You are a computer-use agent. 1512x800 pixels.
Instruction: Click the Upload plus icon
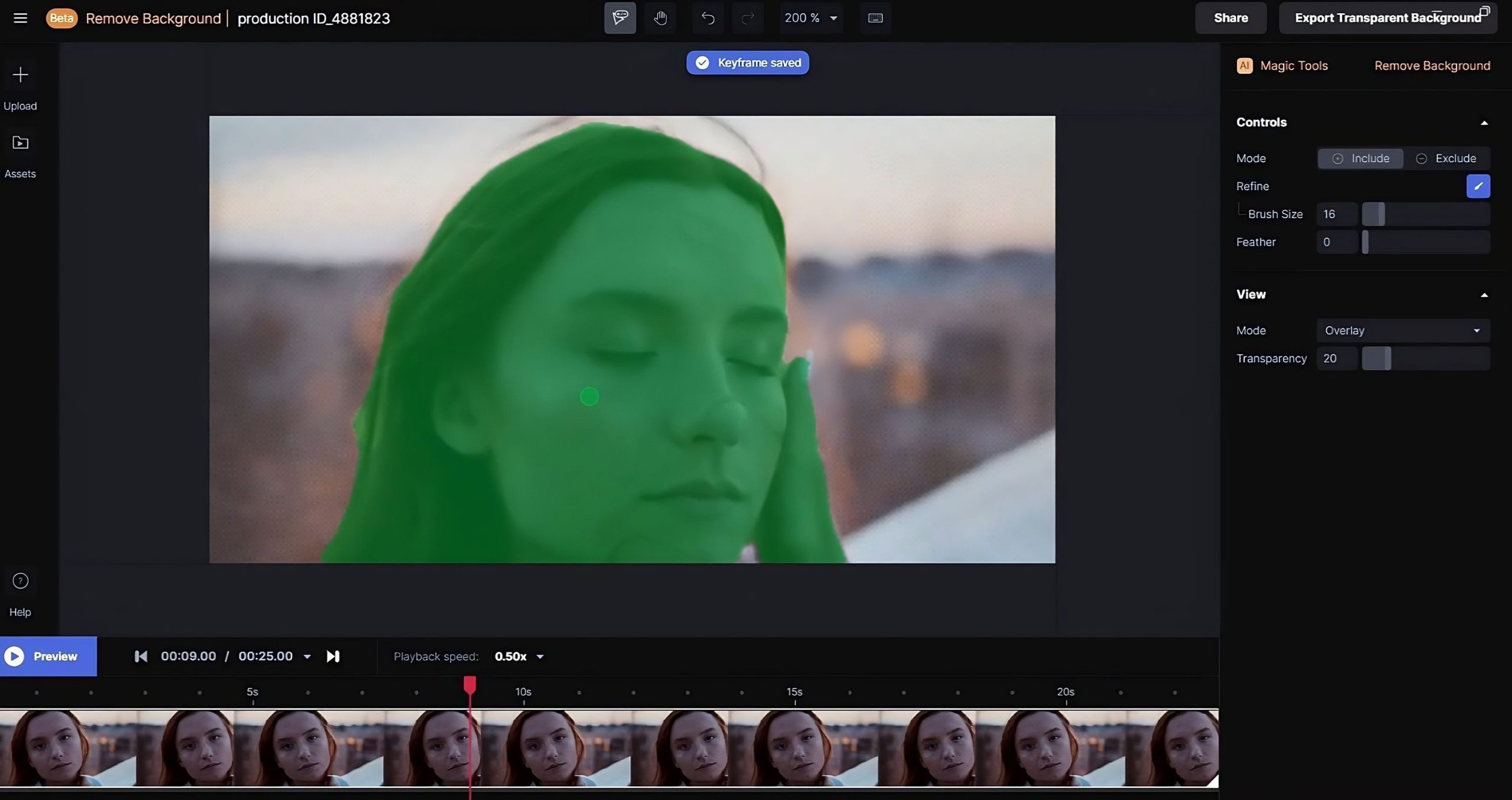20,74
